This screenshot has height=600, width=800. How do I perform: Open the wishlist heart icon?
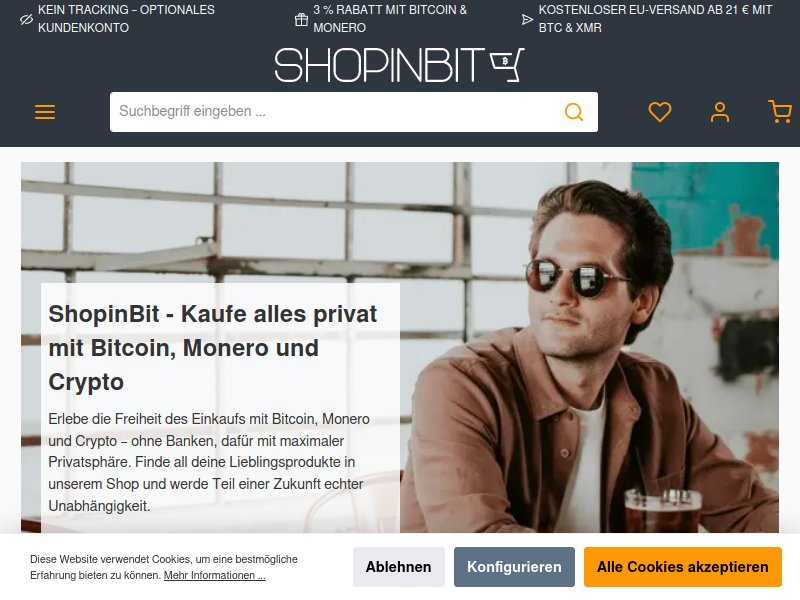660,112
